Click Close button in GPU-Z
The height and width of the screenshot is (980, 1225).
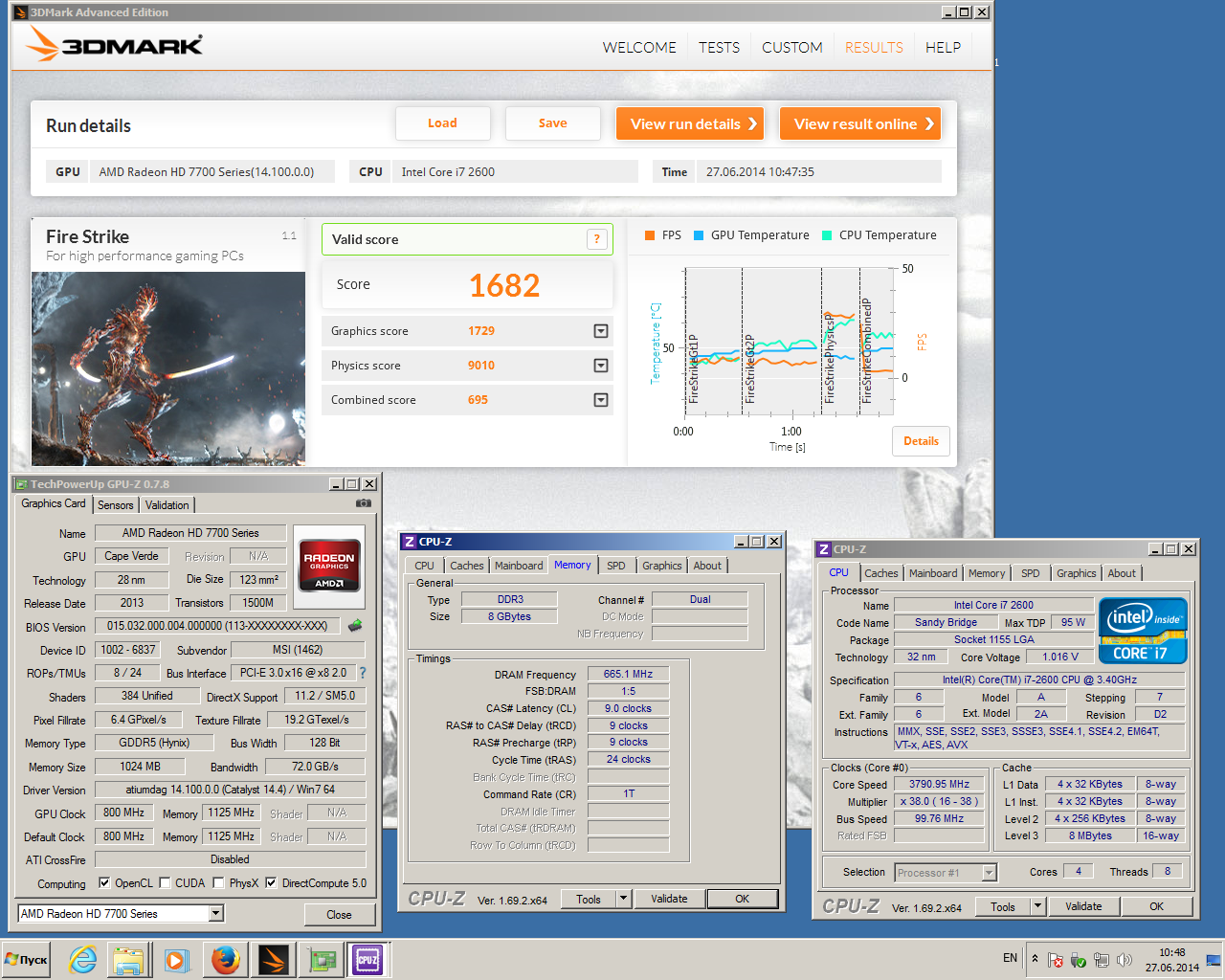pos(340,915)
